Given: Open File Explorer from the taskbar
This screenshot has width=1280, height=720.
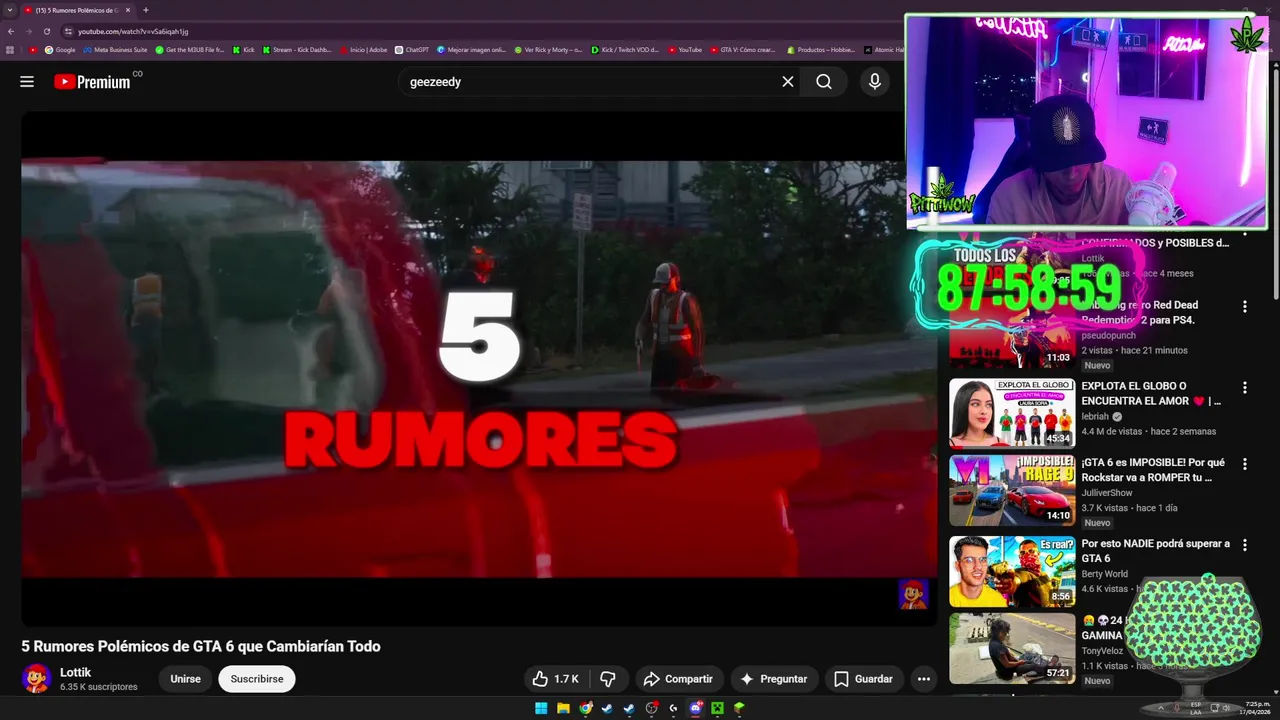Looking at the screenshot, I should pos(563,708).
